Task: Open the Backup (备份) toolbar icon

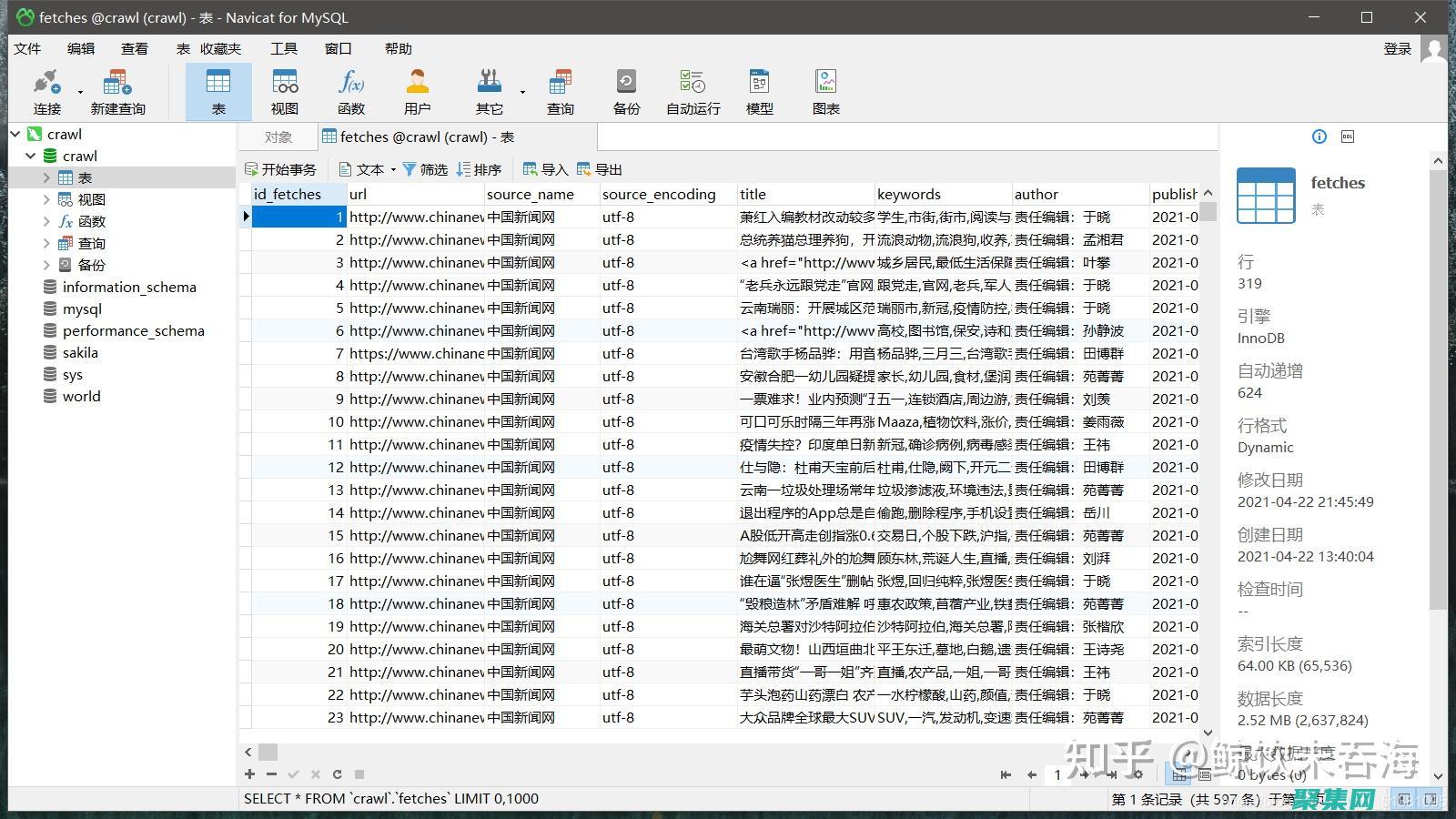Action: 626,92
